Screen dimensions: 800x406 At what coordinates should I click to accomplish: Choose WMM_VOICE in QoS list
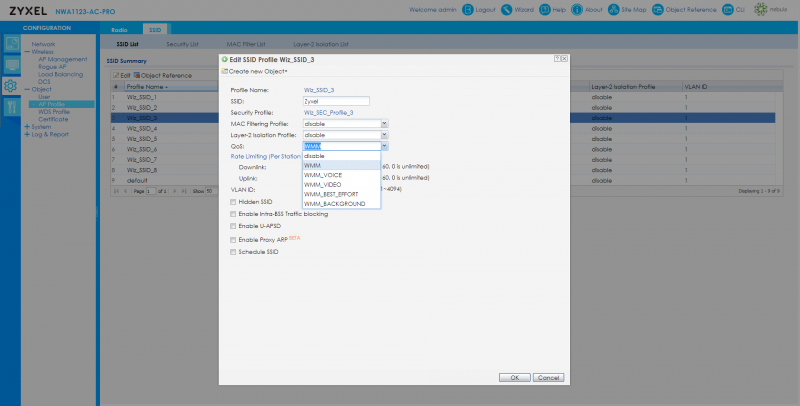tap(341, 175)
